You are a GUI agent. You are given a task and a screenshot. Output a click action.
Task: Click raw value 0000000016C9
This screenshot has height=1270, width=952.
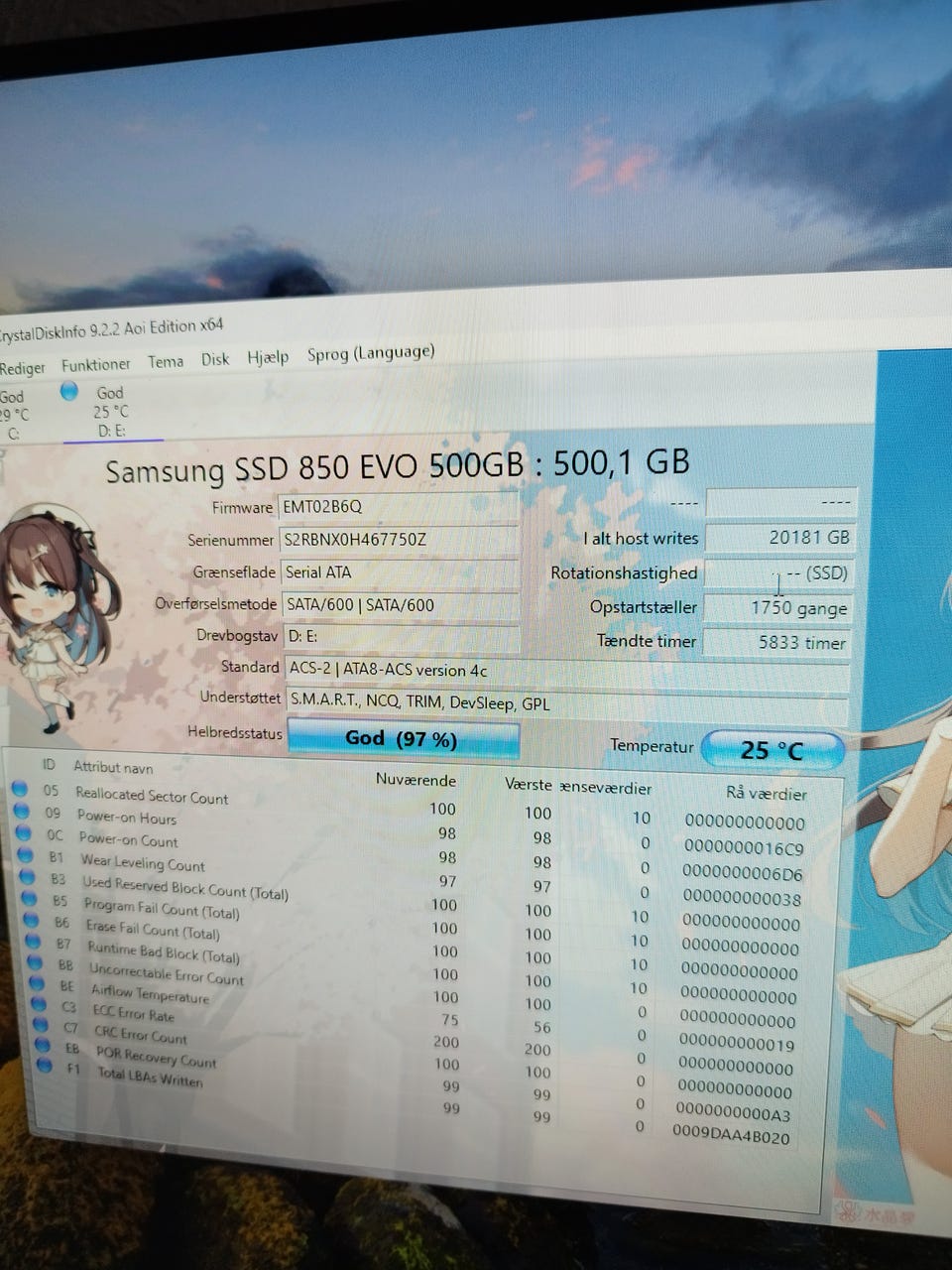coord(744,848)
